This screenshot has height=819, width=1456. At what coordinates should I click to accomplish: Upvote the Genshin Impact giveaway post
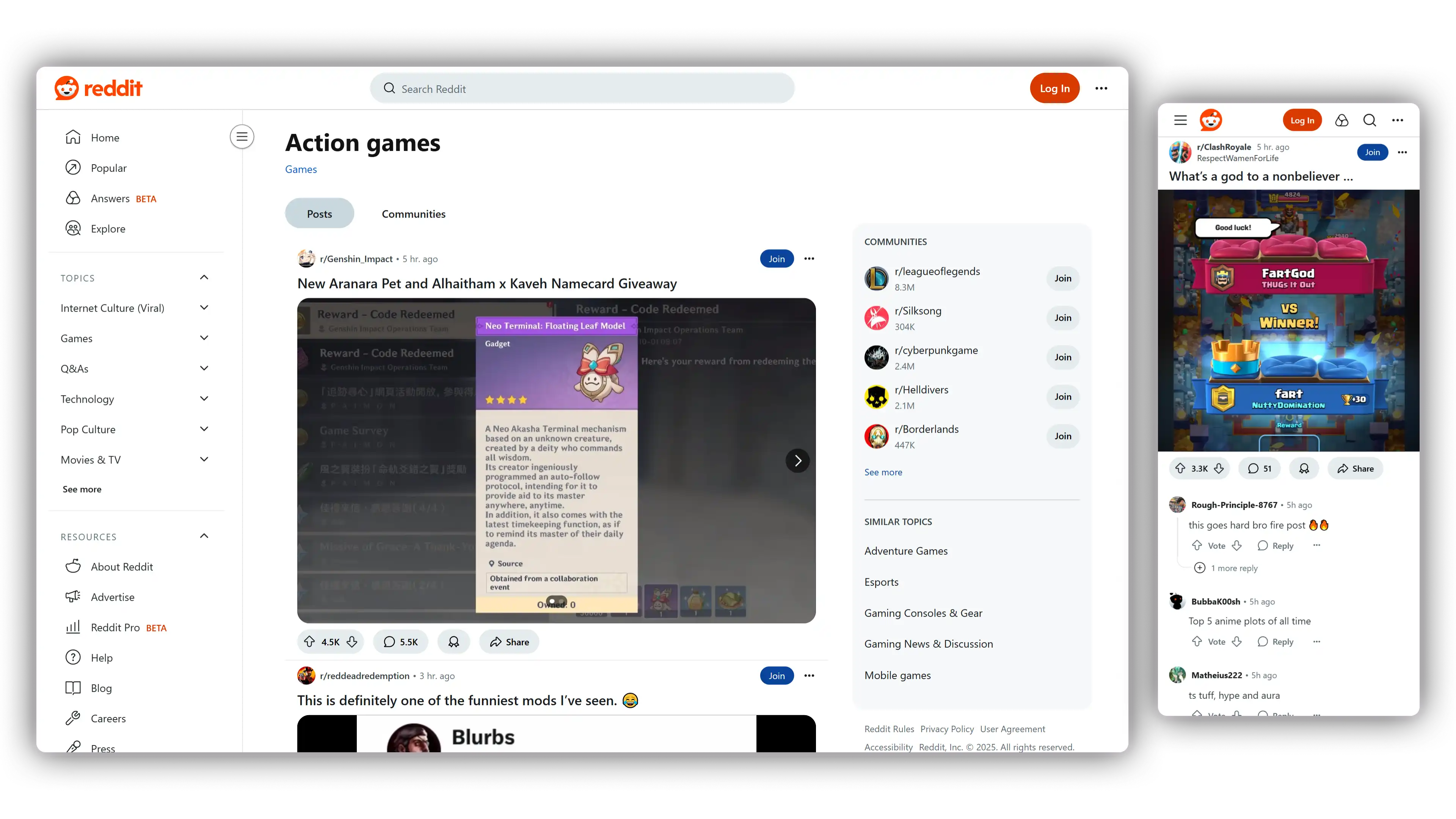click(309, 642)
